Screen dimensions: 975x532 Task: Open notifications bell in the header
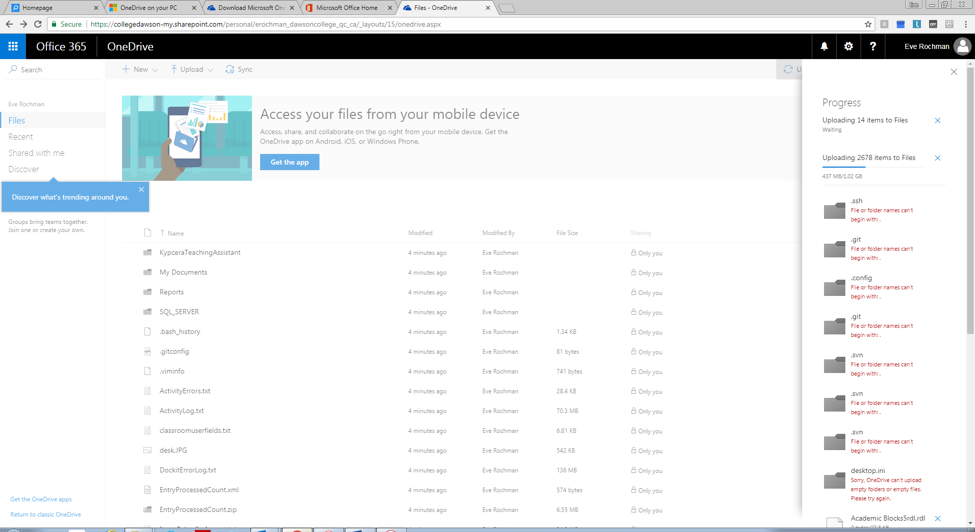(824, 47)
